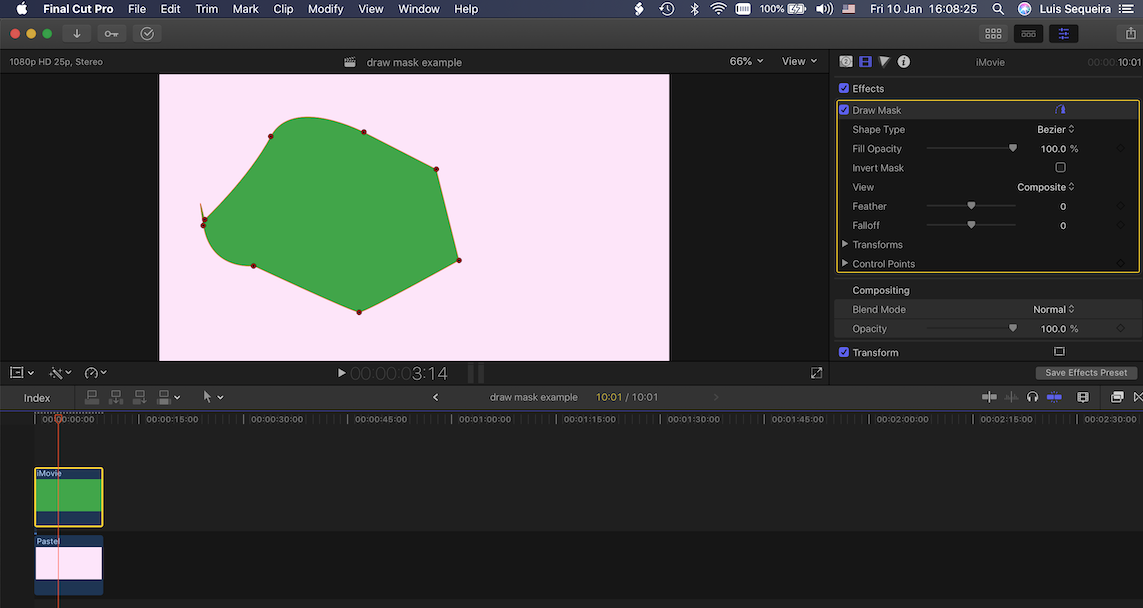
Task: Open the Modify menu
Action: (325, 9)
